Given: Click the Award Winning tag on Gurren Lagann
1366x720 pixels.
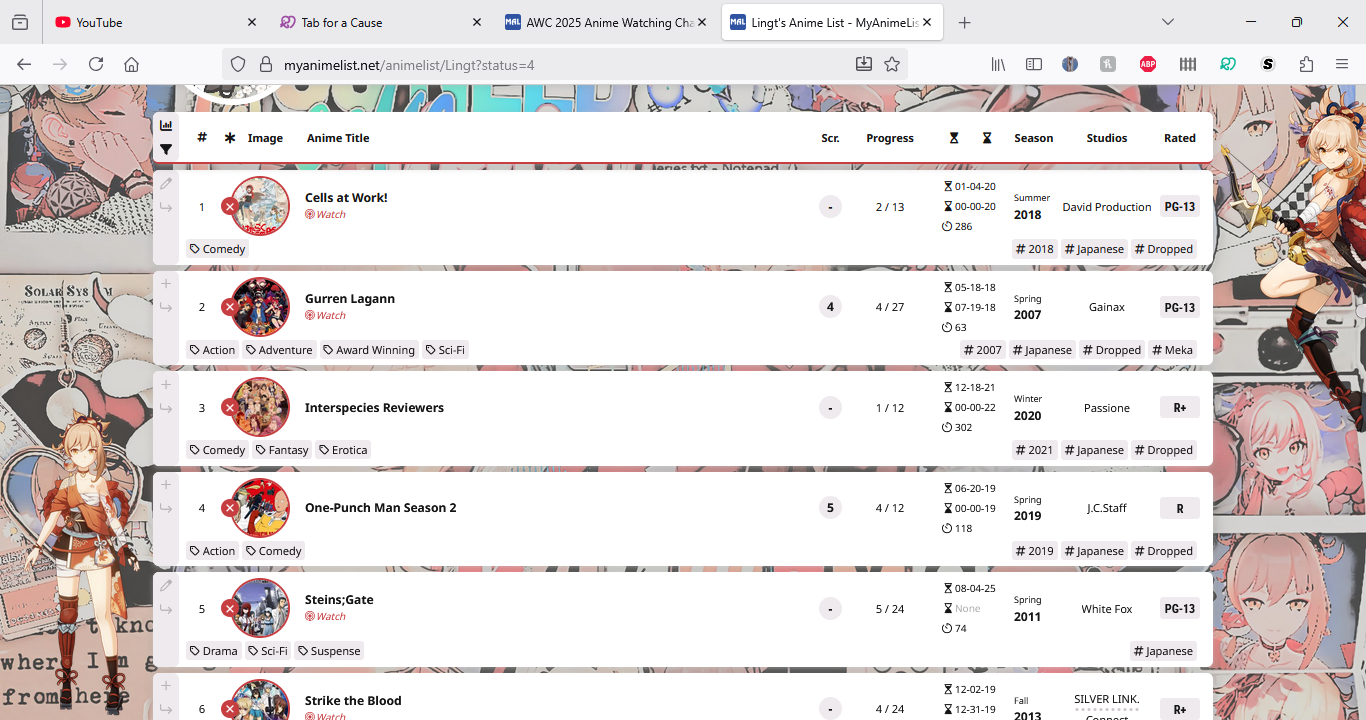Looking at the screenshot, I should [368, 350].
